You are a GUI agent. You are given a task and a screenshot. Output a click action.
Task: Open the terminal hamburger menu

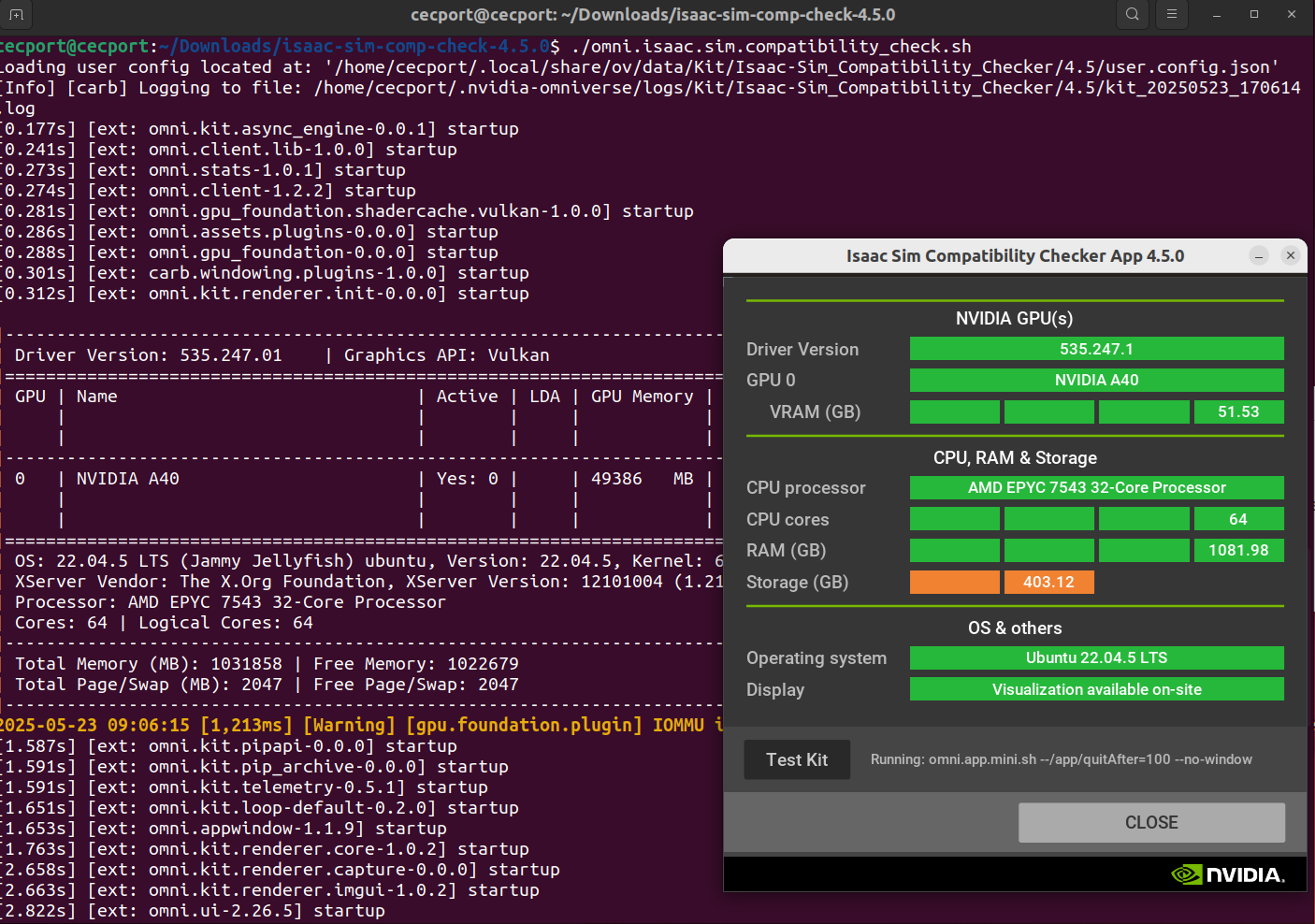point(1171,14)
